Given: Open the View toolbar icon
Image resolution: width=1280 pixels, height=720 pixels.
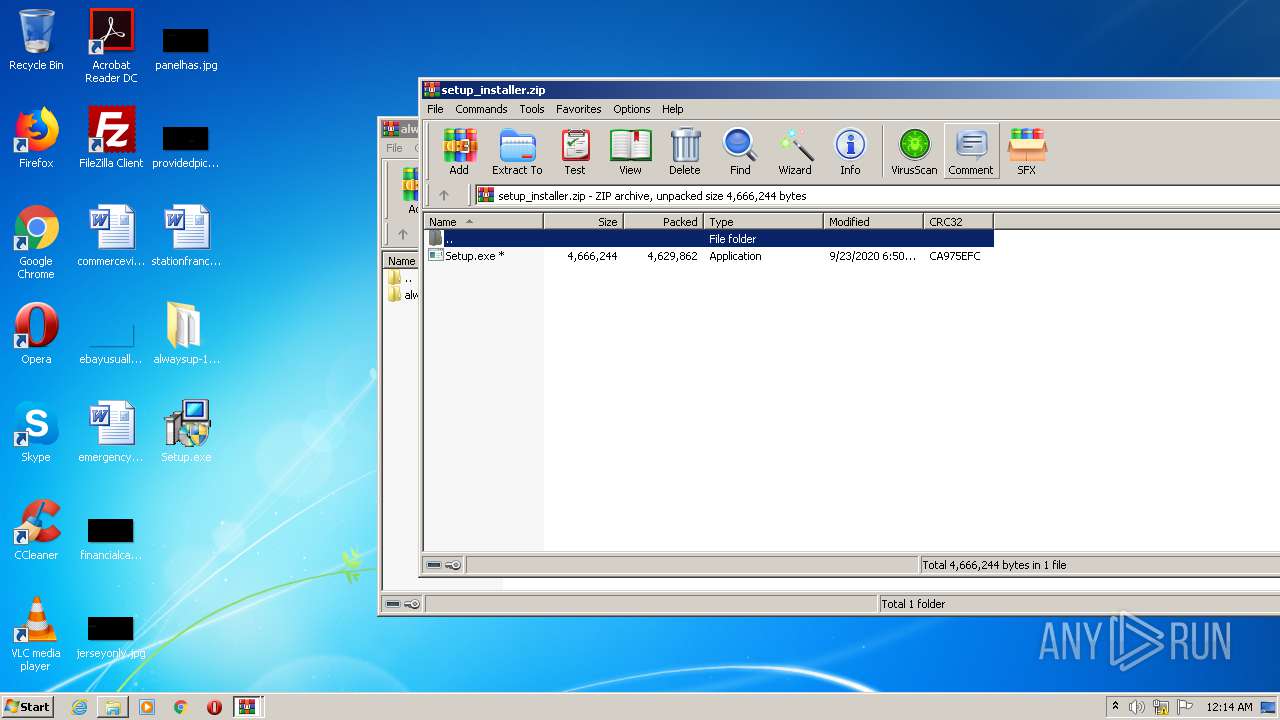Looking at the screenshot, I should coord(630,152).
